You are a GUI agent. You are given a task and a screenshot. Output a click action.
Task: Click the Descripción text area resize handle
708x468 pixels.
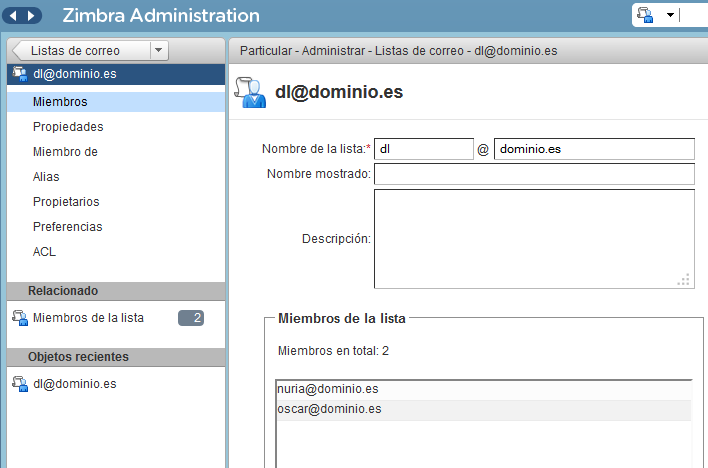coord(684,280)
